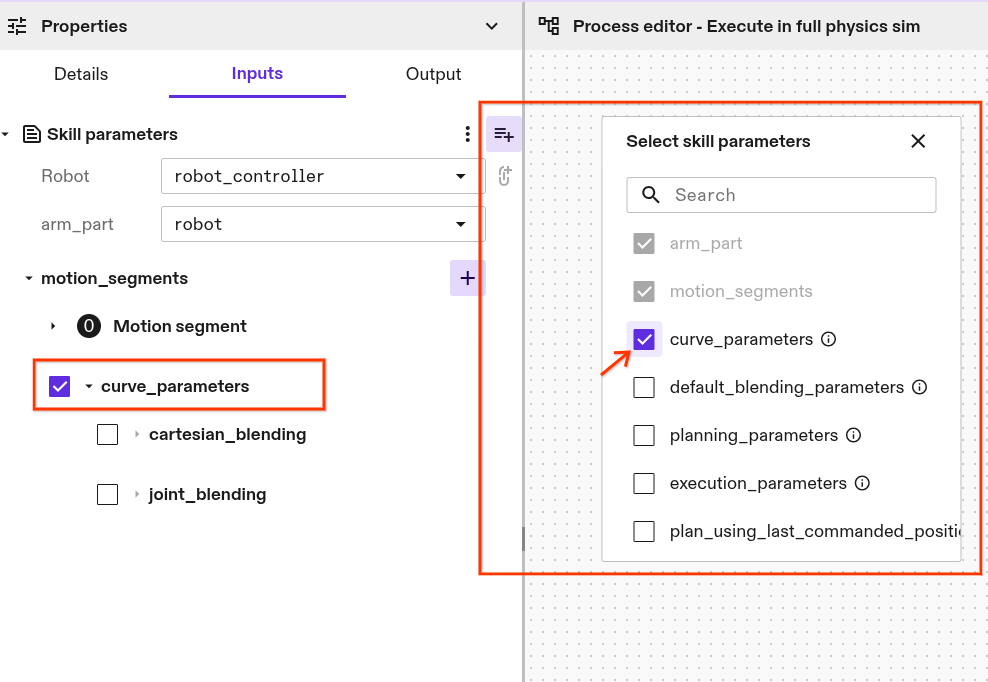
Task: Open the Skill parameters three-dot menu
Action: tap(467, 133)
